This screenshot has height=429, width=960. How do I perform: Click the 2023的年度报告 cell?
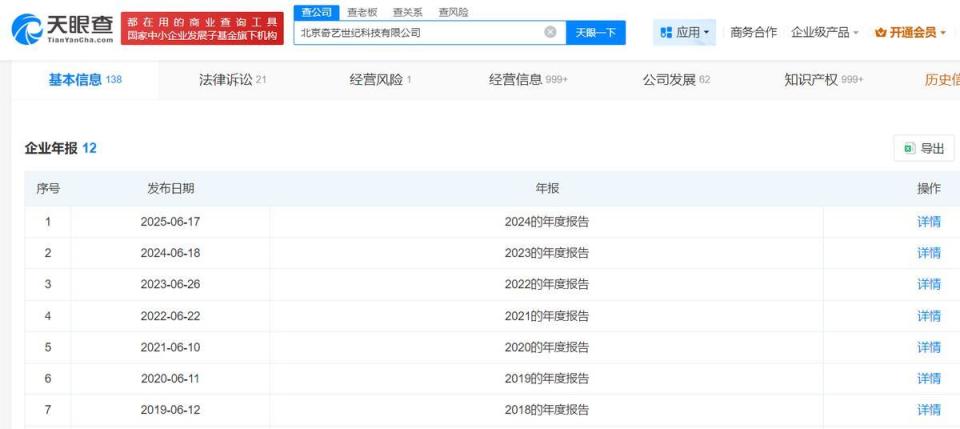coord(547,253)
